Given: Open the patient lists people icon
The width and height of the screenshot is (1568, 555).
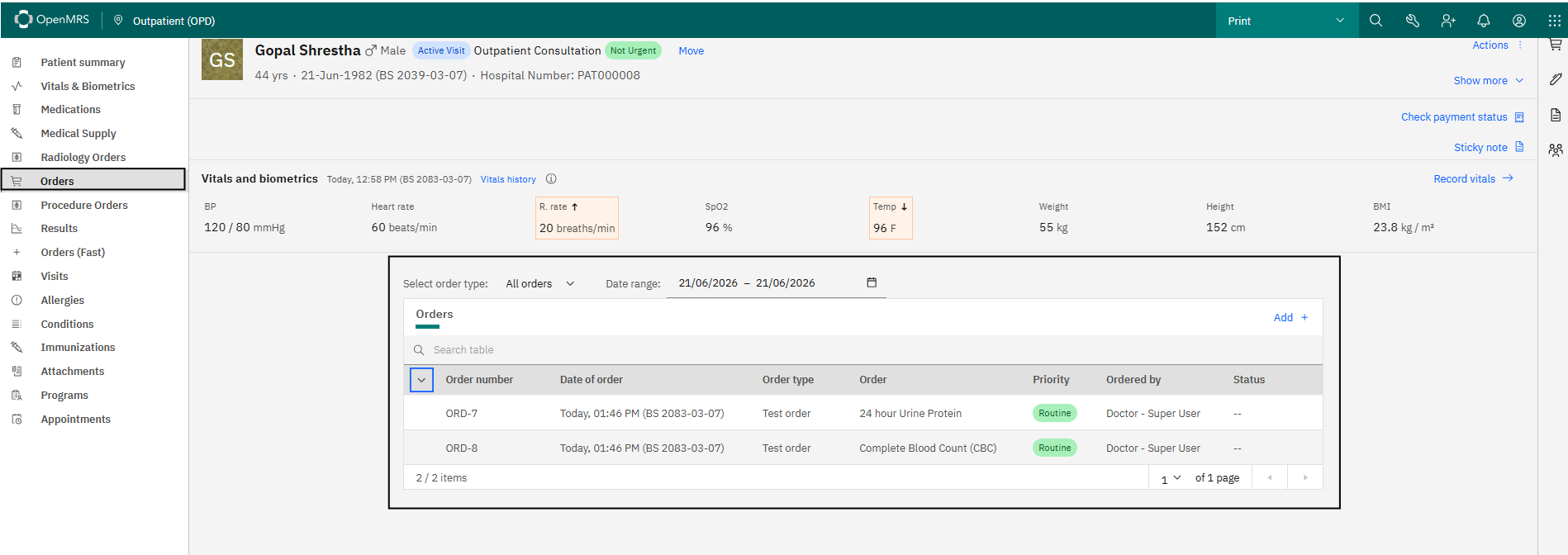Looking at the screenshot, I should 1556,150.
